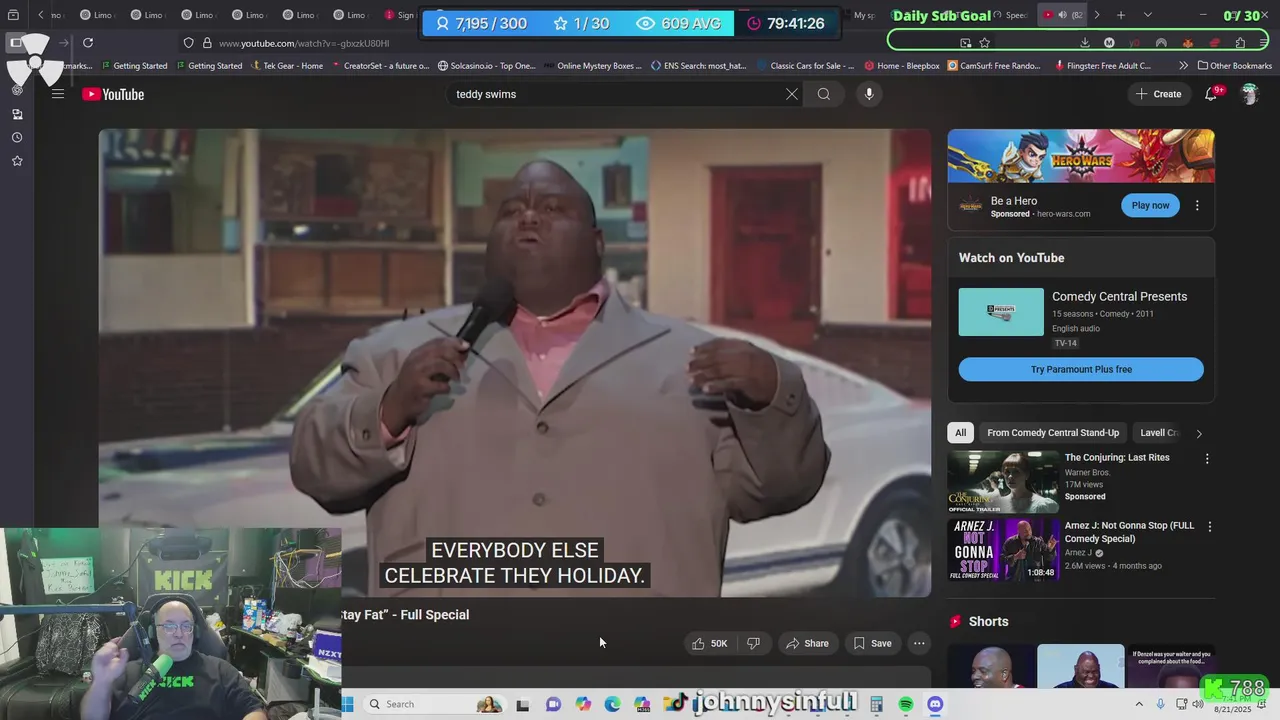Open Discord from the taskbar
Viewport: 1280px width, 720px height.
(x=935, y=704)
